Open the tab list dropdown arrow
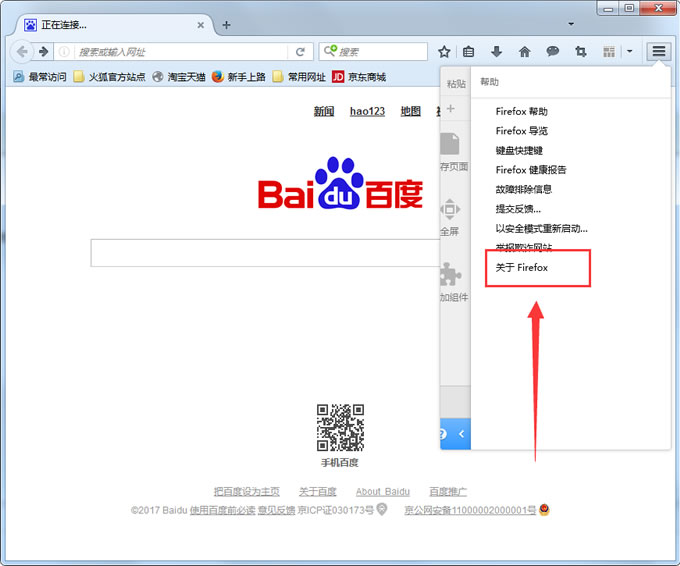680x566 pixels. point(571,24)
